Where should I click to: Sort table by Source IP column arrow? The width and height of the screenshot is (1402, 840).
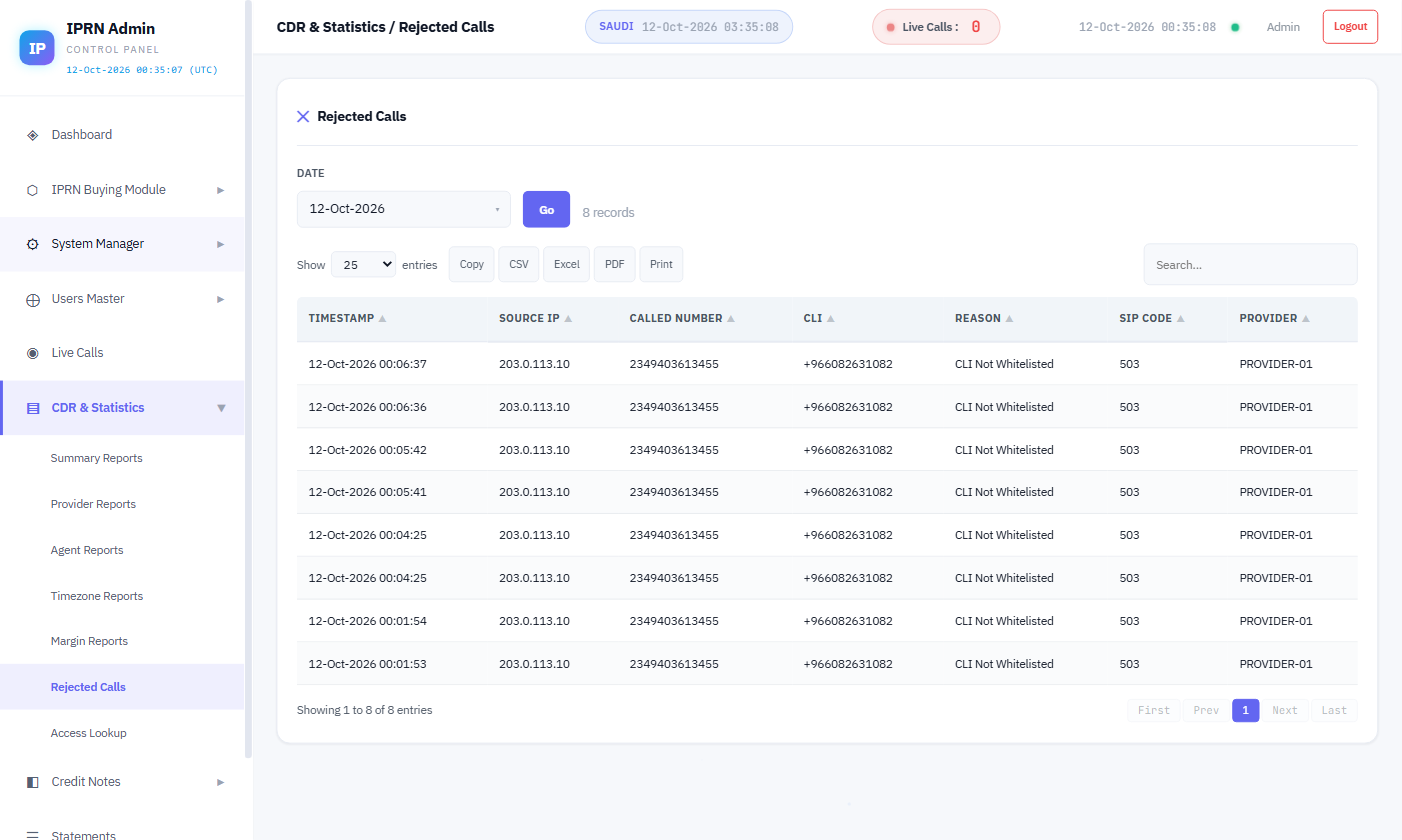pos(568,319)
